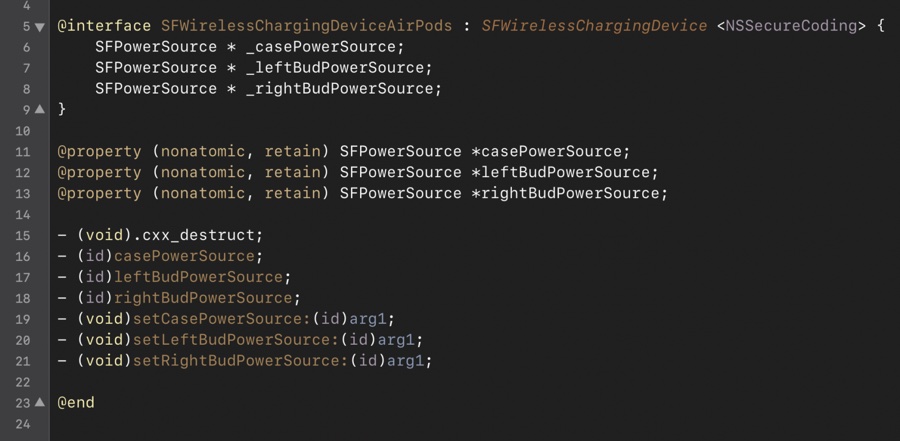This screenshot has height=441, width=900.
Task: Collapse the @interface block fold arrow on line 5
Action: click(x=39, y=26)
